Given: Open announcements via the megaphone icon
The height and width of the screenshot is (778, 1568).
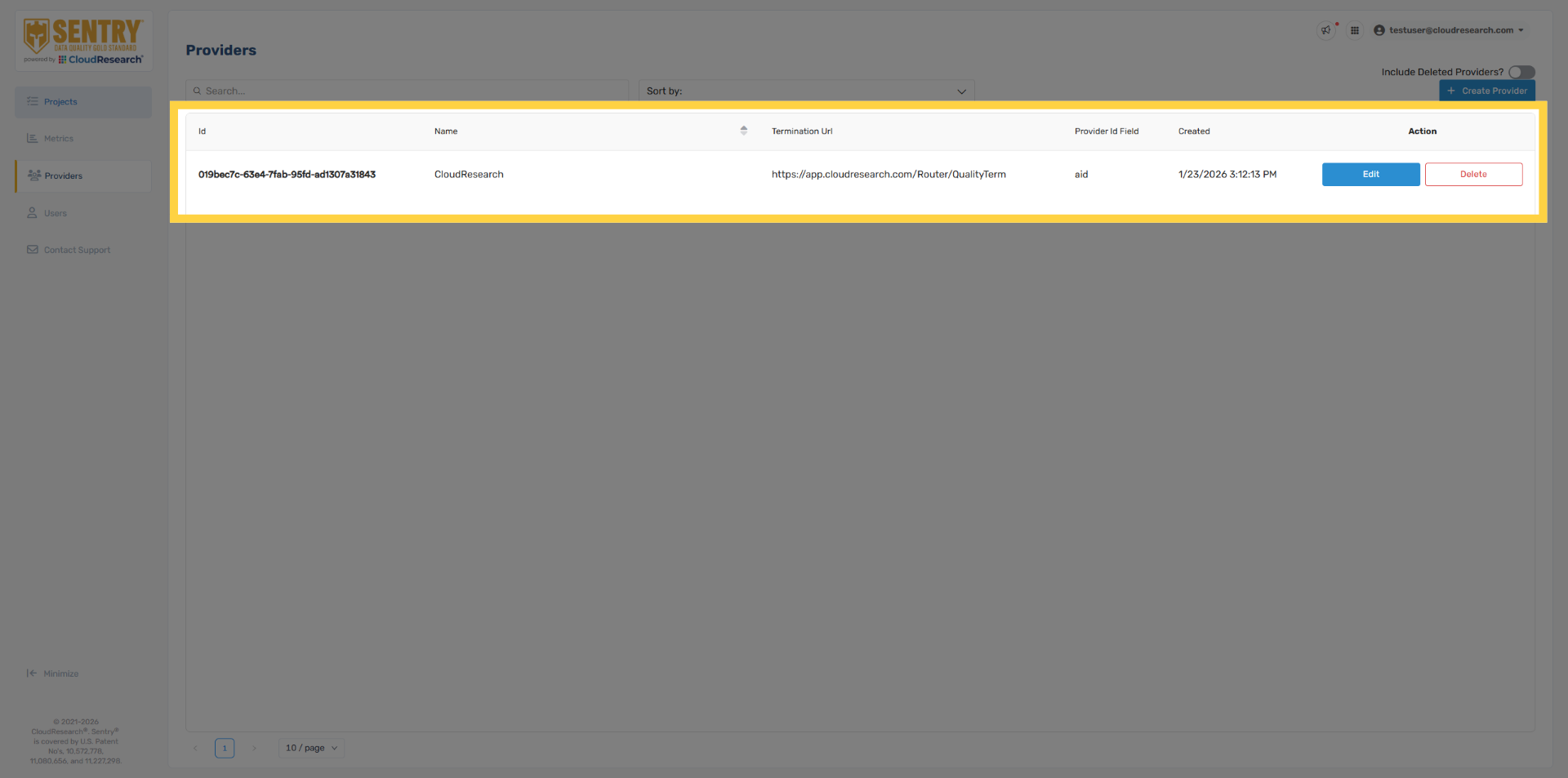Looking at the screenshot, I should 1325,30.
